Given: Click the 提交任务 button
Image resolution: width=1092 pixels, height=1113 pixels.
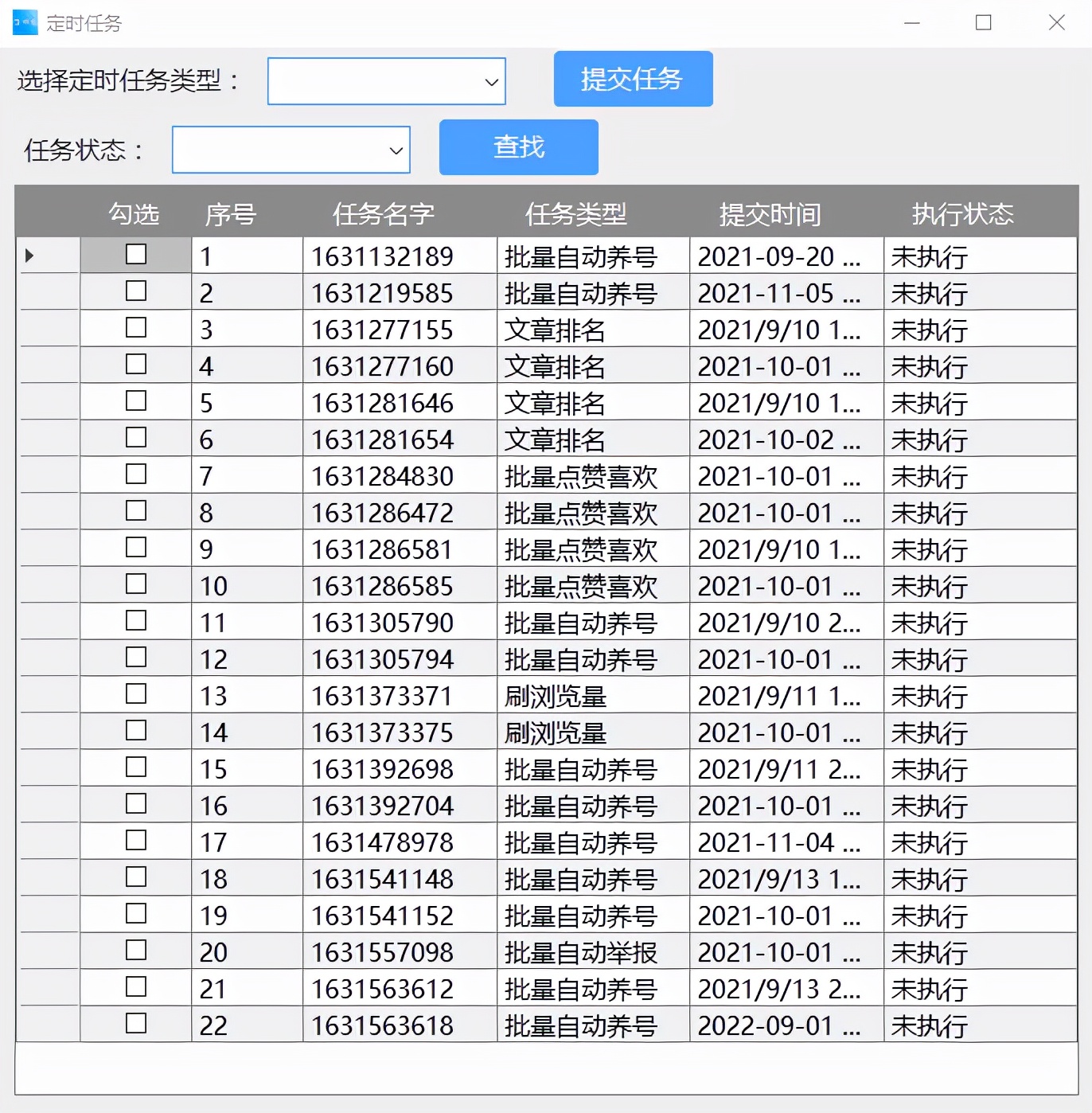Looking at the screenshot, I should pyautogui.click(x=634, y=79).
